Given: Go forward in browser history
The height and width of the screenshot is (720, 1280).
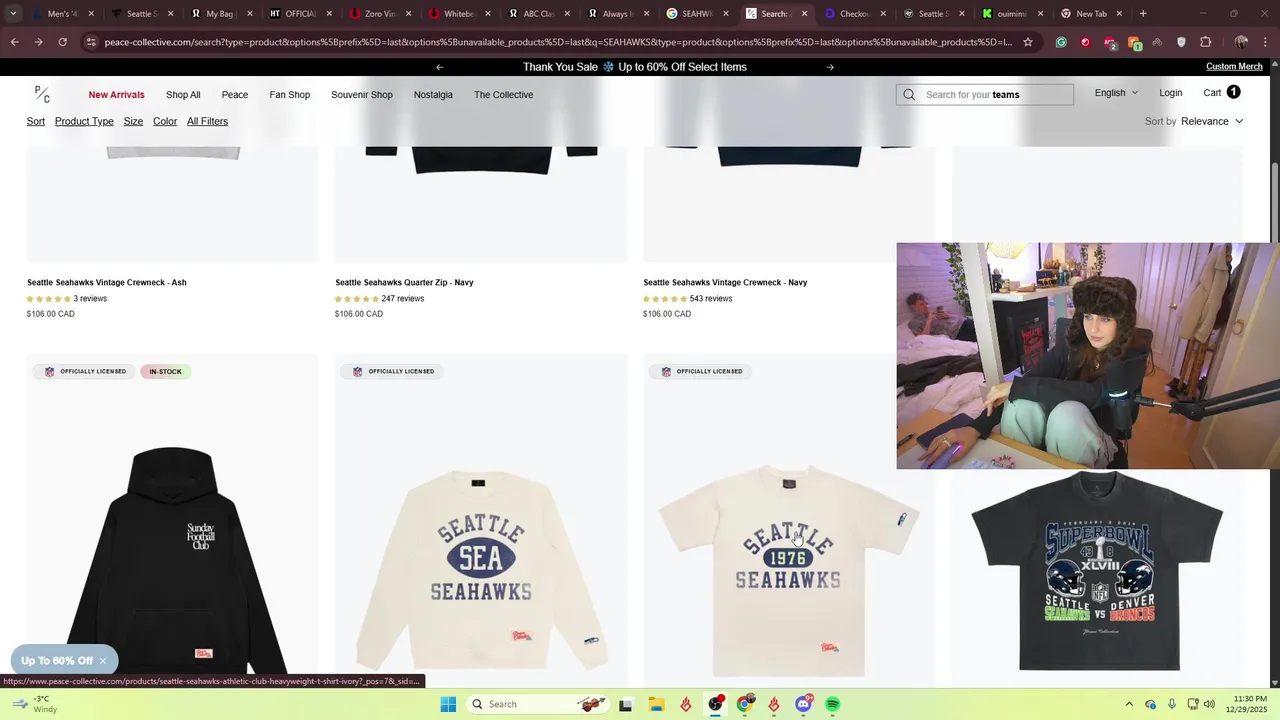Looking at the screenshot, I should tap(38, 42).
